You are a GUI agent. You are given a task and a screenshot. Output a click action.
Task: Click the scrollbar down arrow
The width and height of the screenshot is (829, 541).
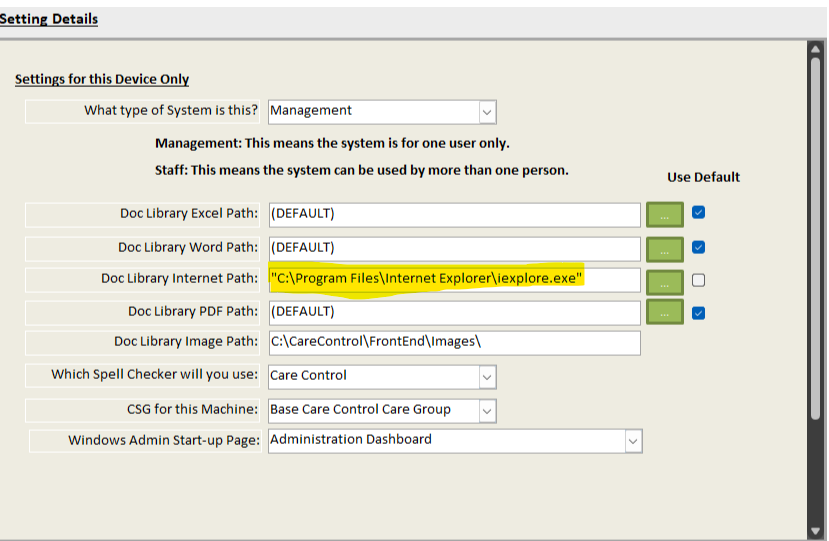click(x=815, y=531)
